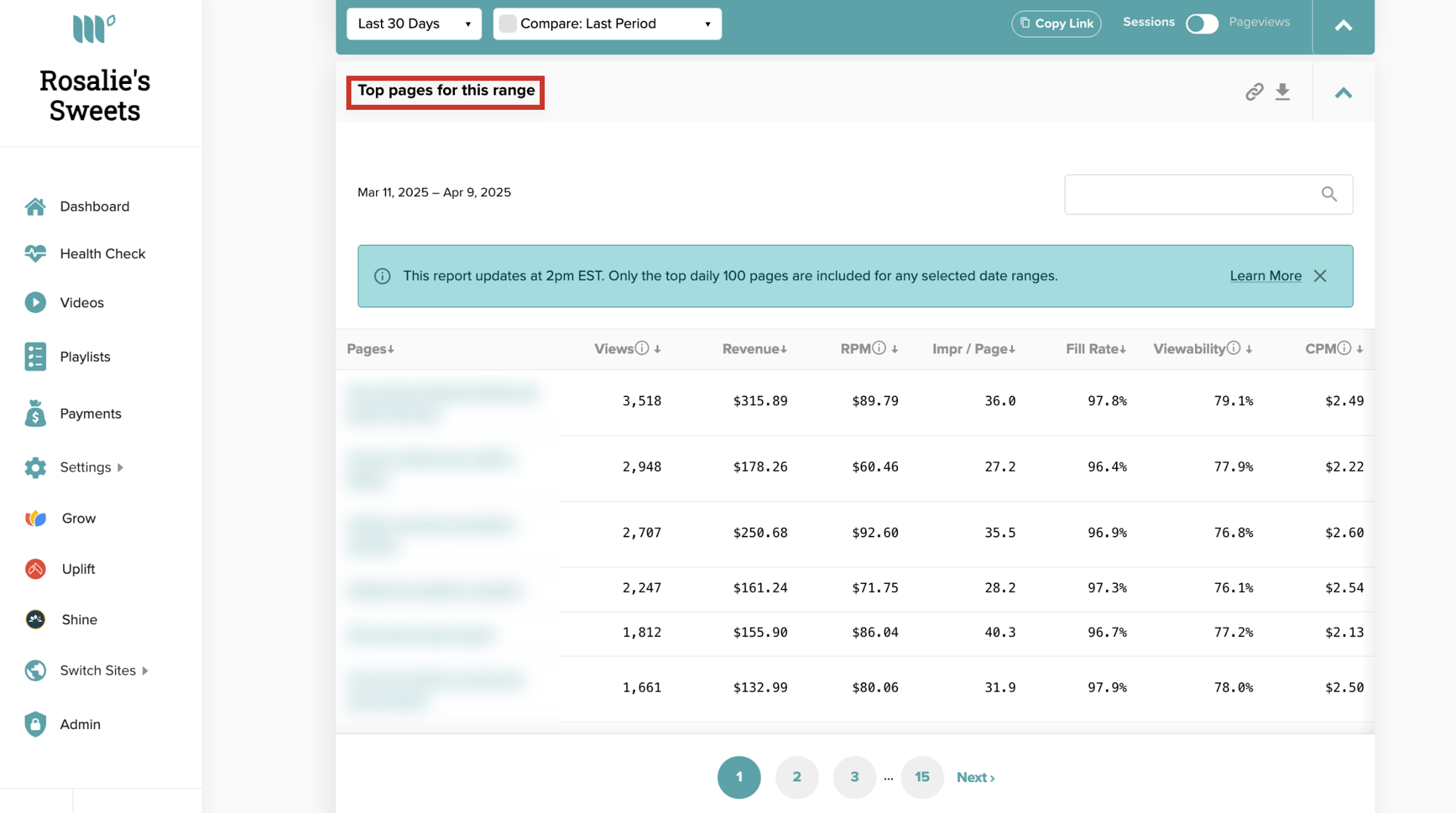This screenshot has height=813, width=1456.
Task: Select the Grow flower icon
Action: pyautogui.click(x=35, y=518)
